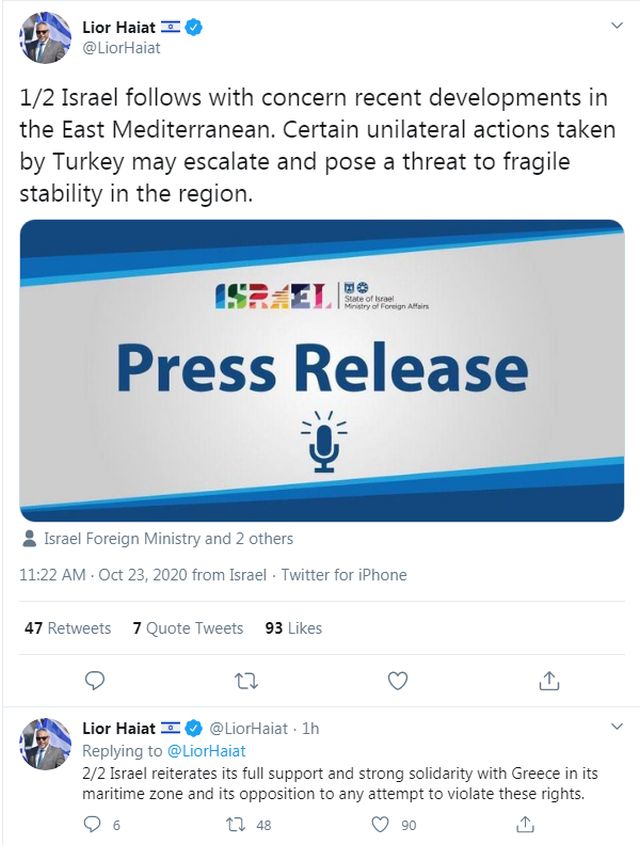View the 7 Quote Tweets list

[x=187, y=628]
